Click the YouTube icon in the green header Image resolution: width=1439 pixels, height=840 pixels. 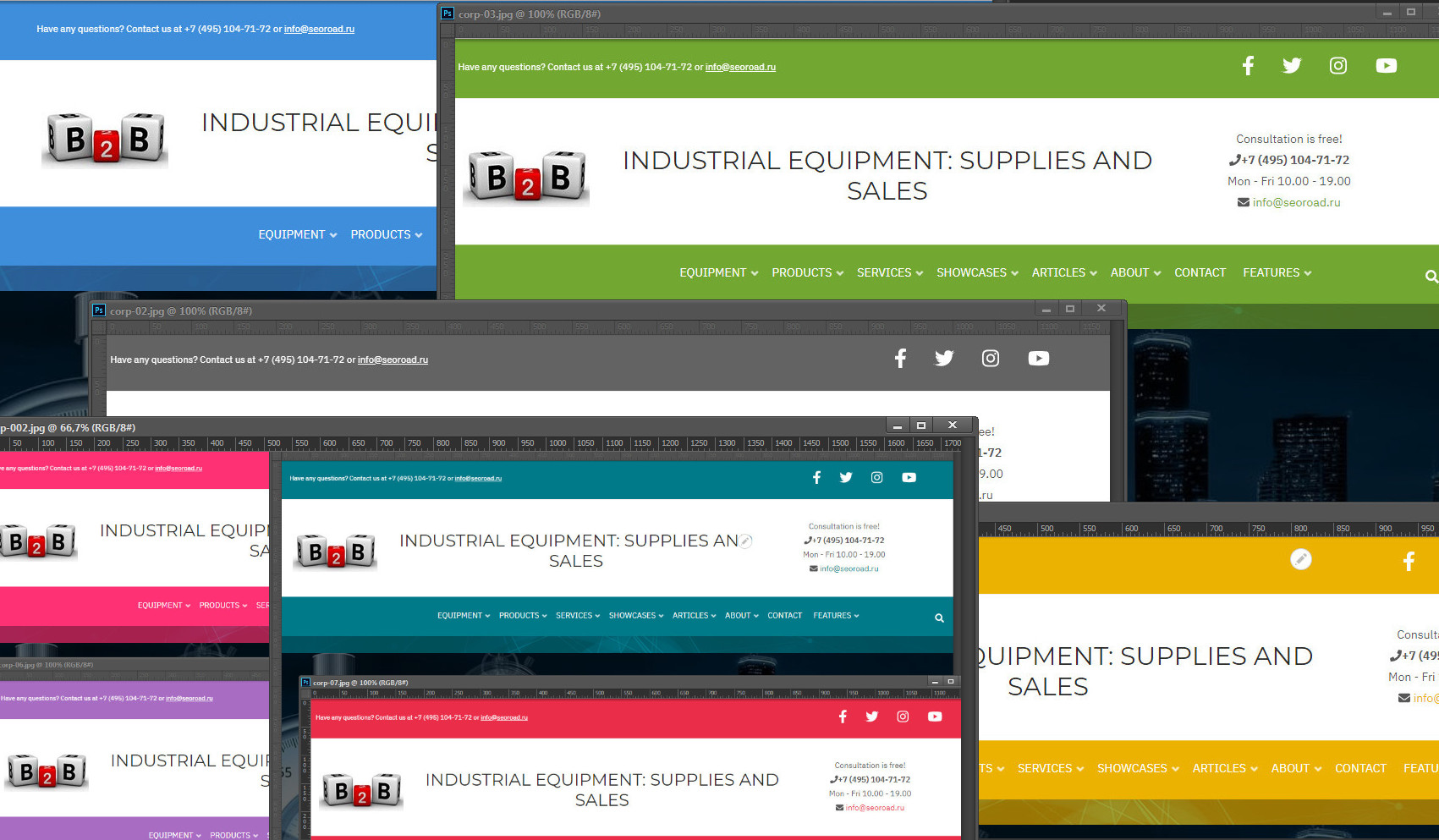tap(1386, 66)
